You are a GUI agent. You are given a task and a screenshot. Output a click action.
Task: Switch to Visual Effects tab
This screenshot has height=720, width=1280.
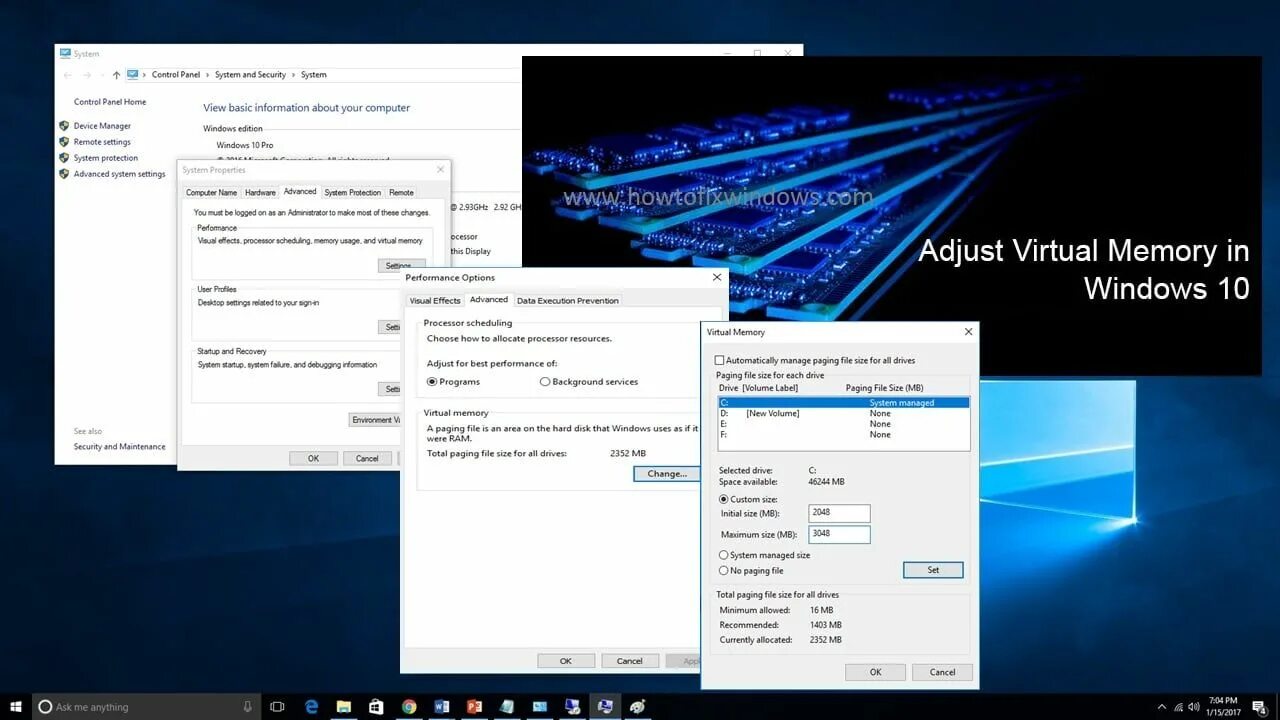click(435, 301)
